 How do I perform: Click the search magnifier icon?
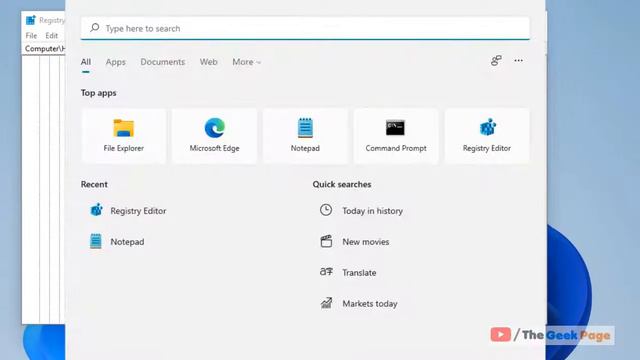tap(95, 28)
